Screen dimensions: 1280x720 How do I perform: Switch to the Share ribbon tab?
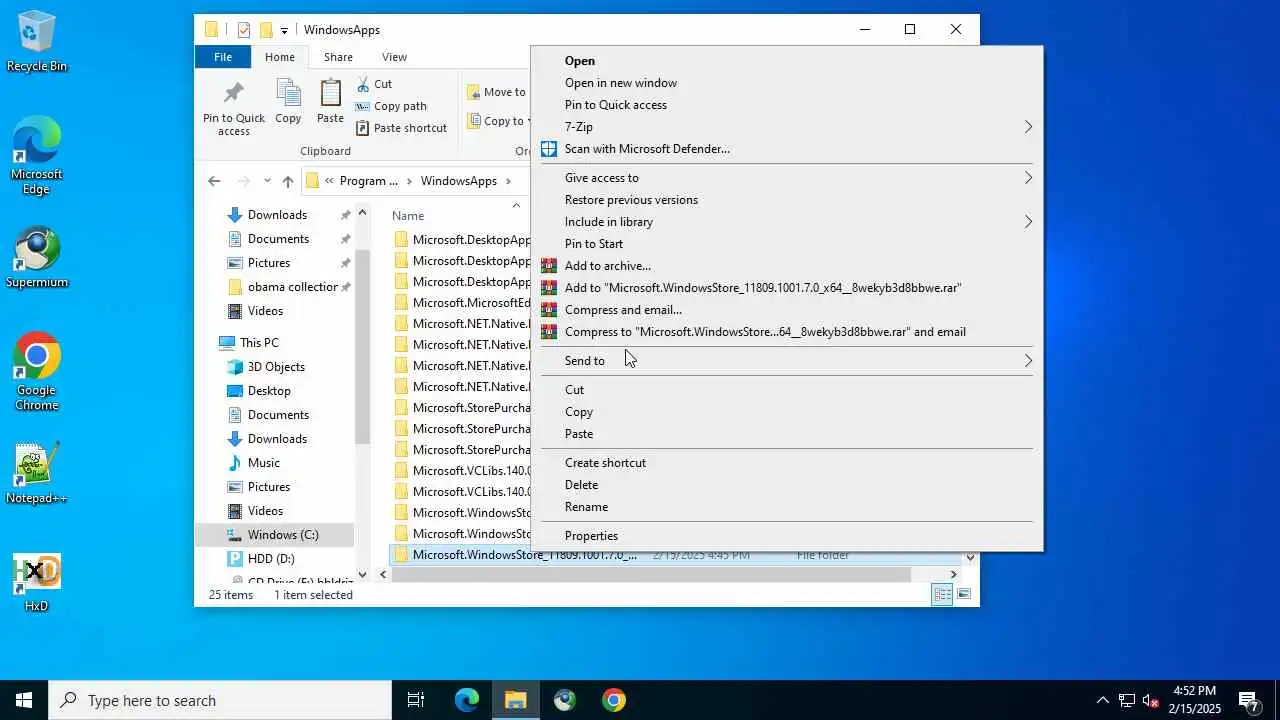(x=338, y=57)
